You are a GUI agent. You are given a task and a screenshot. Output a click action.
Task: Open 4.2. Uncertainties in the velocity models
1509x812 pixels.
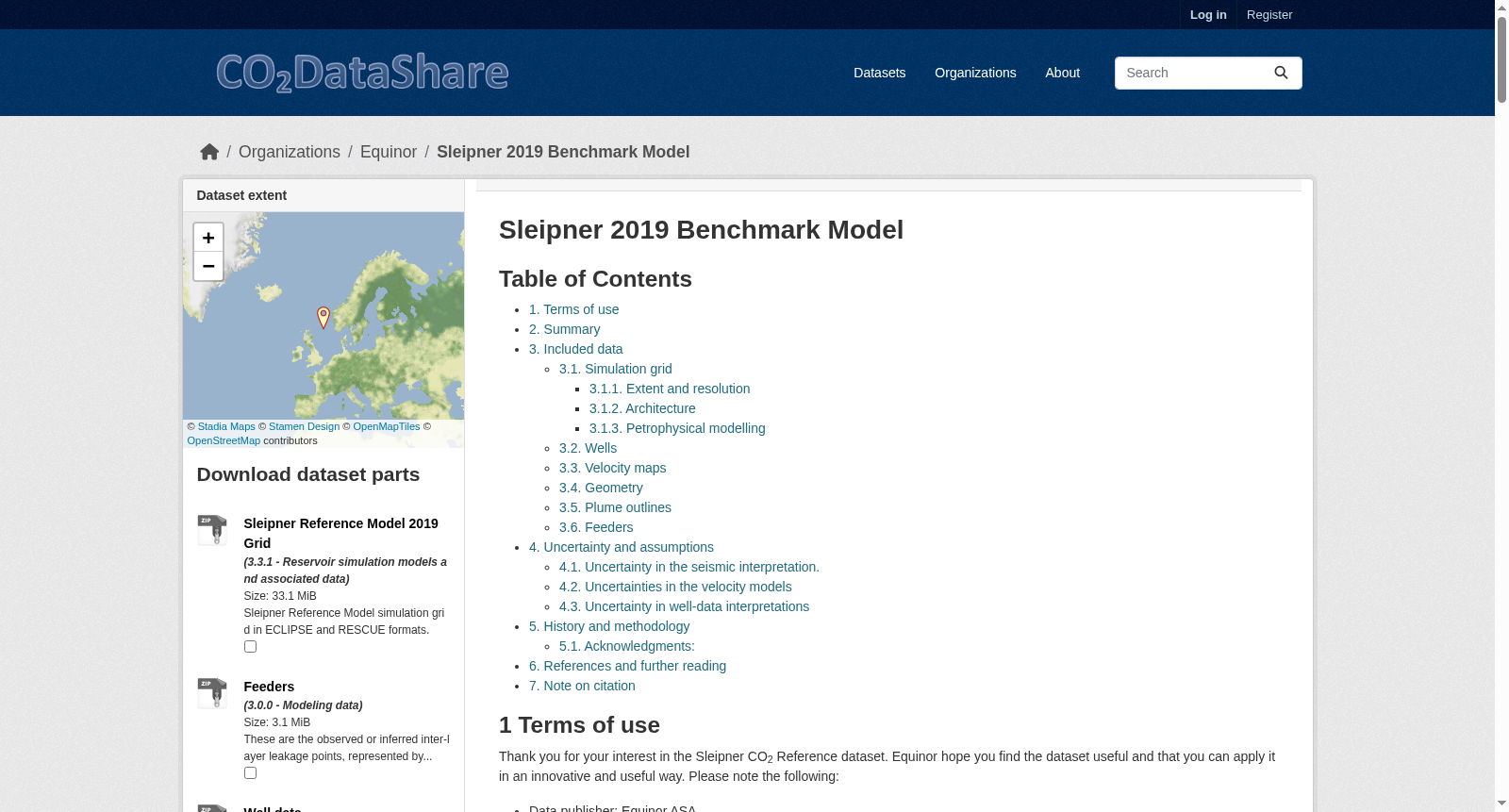(675, 587)
